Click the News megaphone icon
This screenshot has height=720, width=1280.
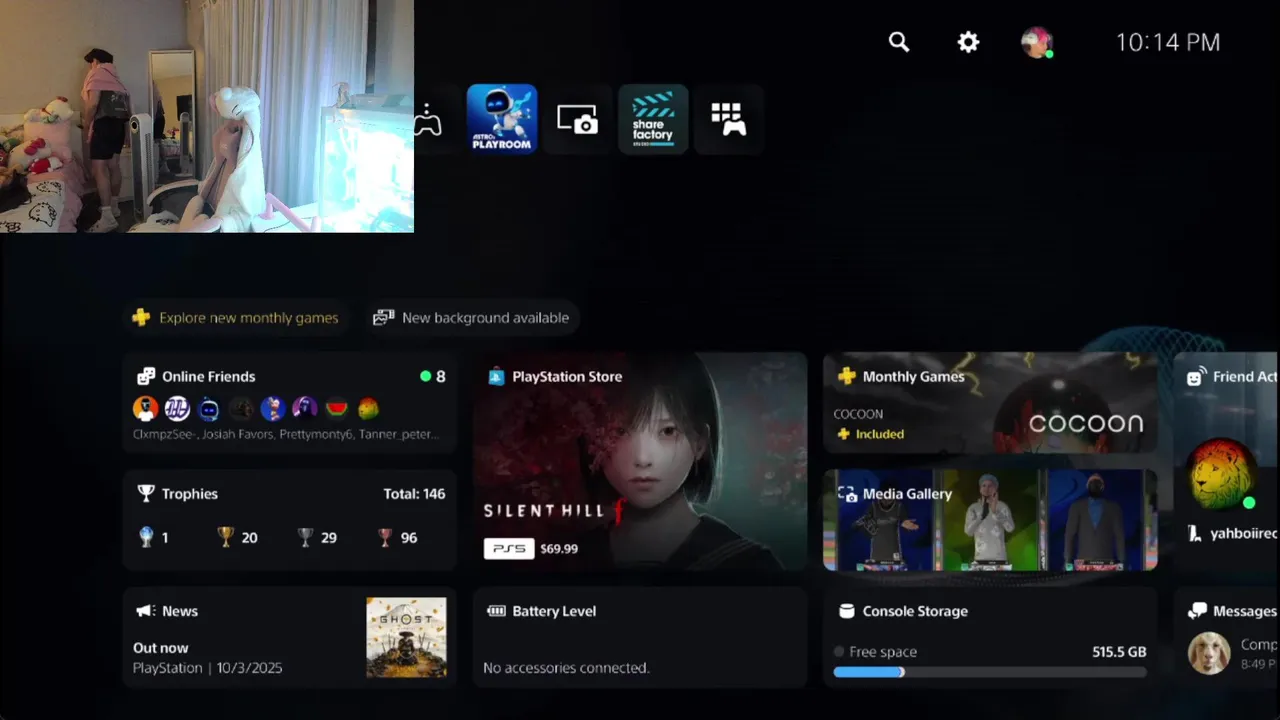coord(146,610)
